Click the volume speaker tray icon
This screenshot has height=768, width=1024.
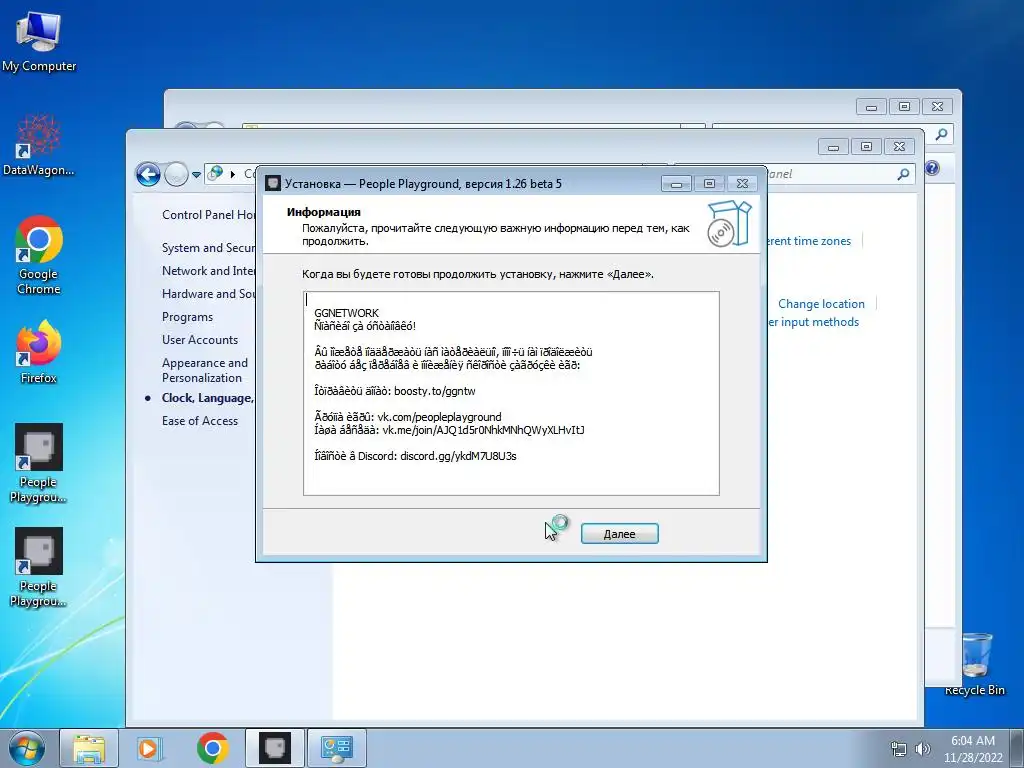point(923,749)
